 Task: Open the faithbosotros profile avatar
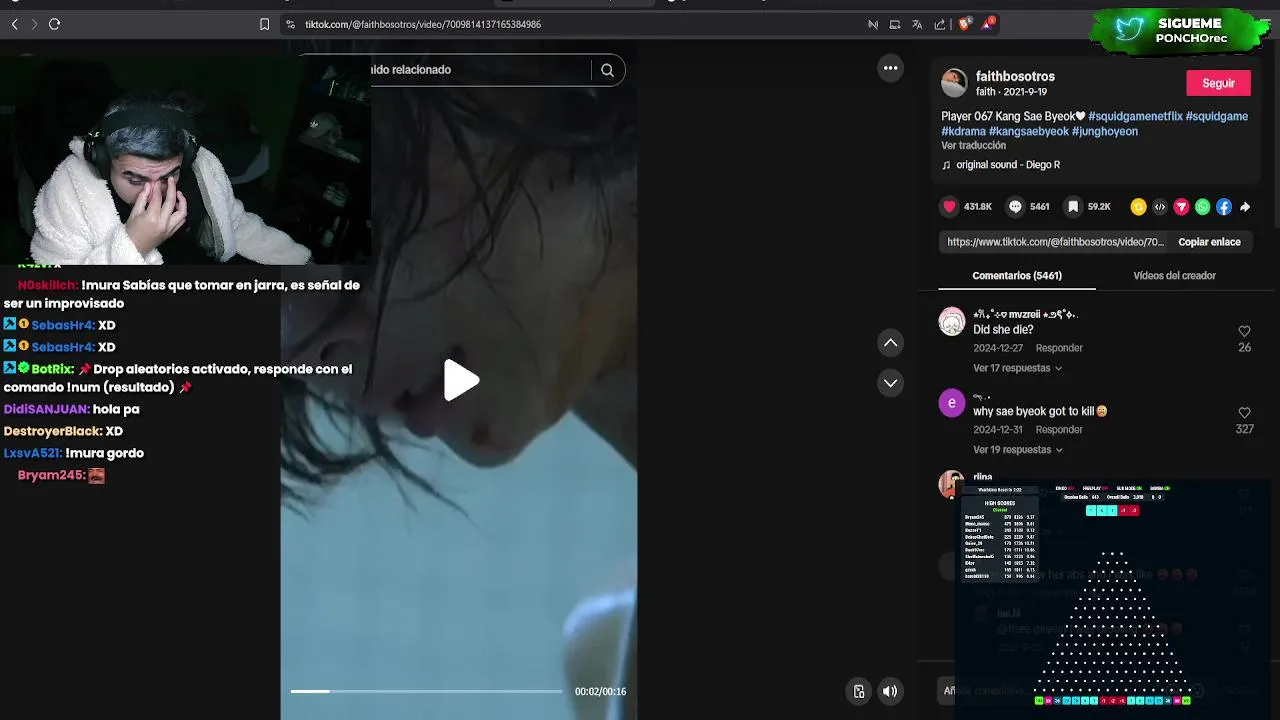click(x=954, y=83)
